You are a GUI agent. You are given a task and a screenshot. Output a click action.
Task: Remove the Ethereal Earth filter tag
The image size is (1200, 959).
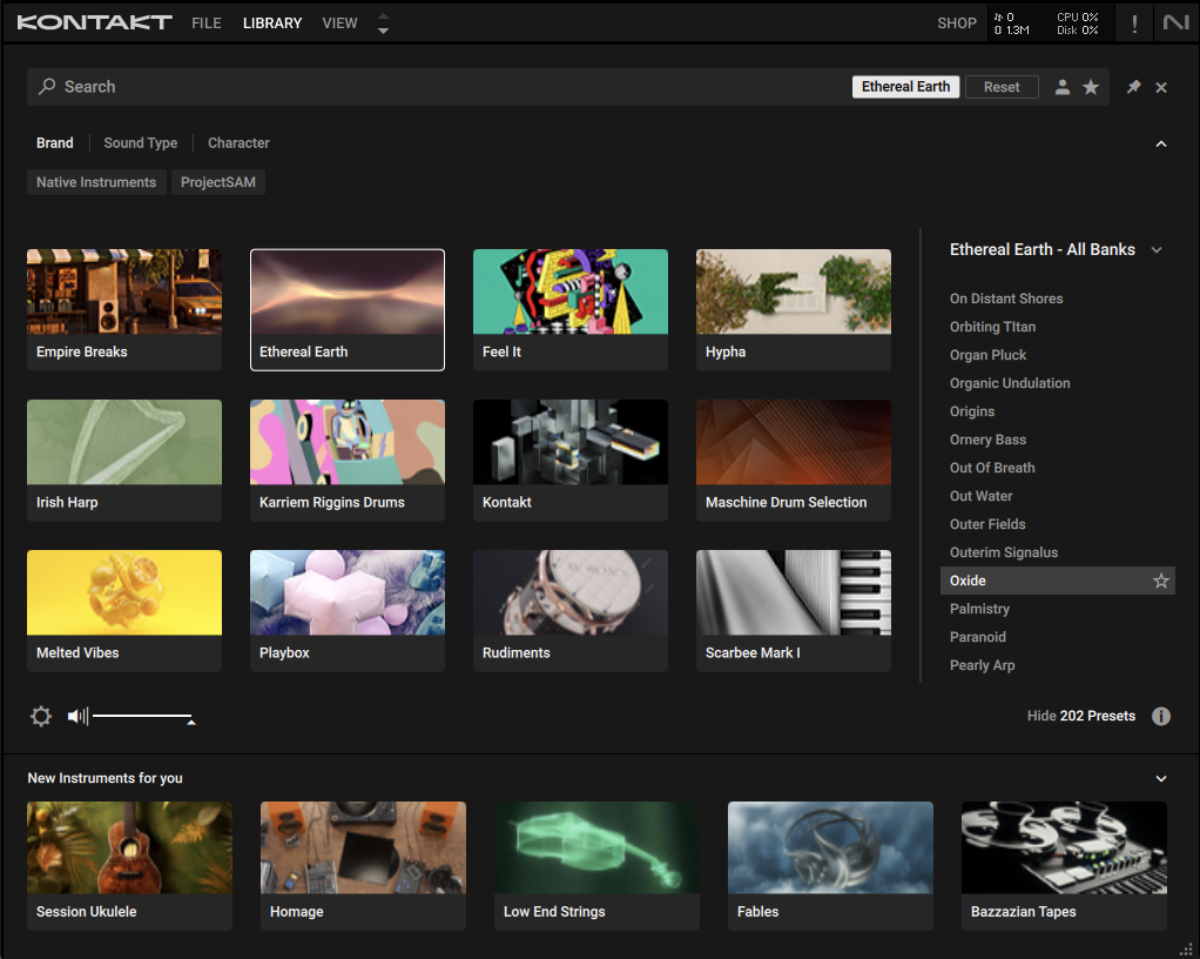[906, 87]
